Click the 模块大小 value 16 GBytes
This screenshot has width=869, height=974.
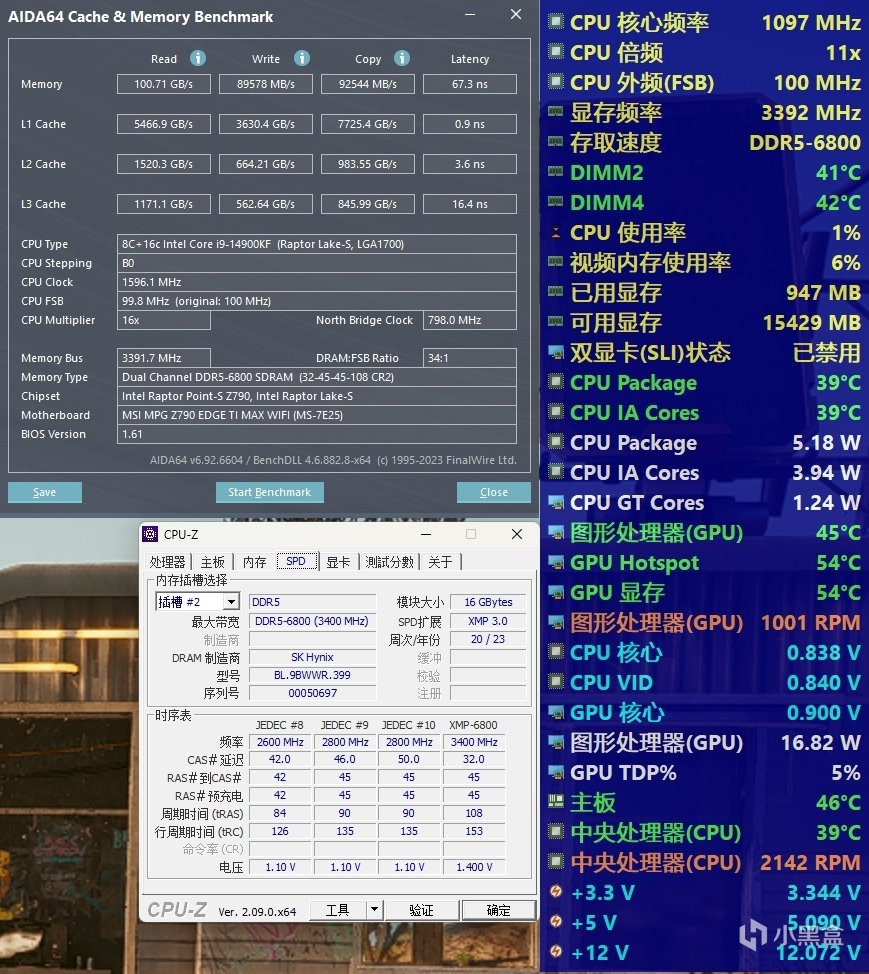(x=488, y=602)
